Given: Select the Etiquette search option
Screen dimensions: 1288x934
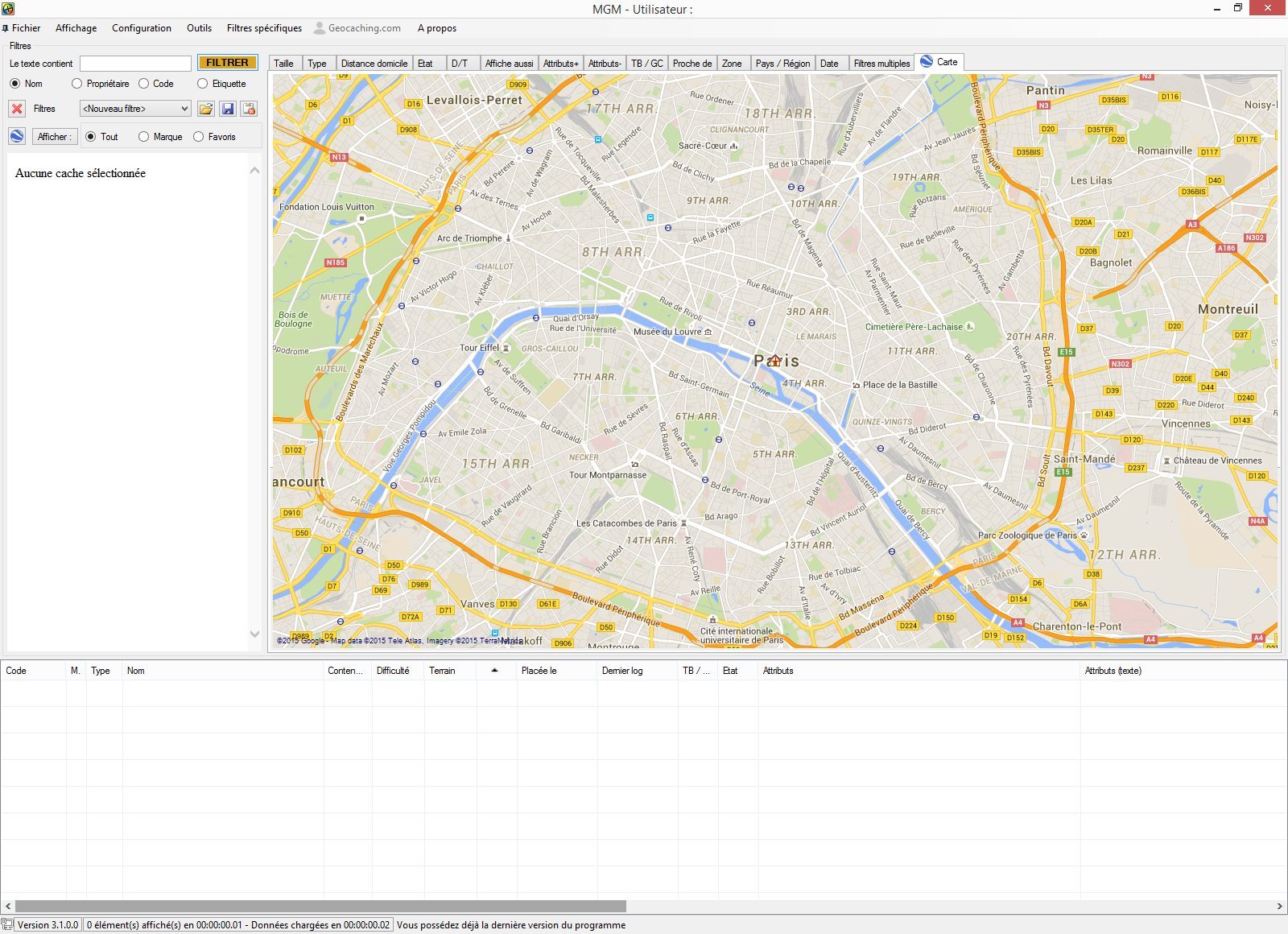Looking at the screenshot, I should 203,84.
